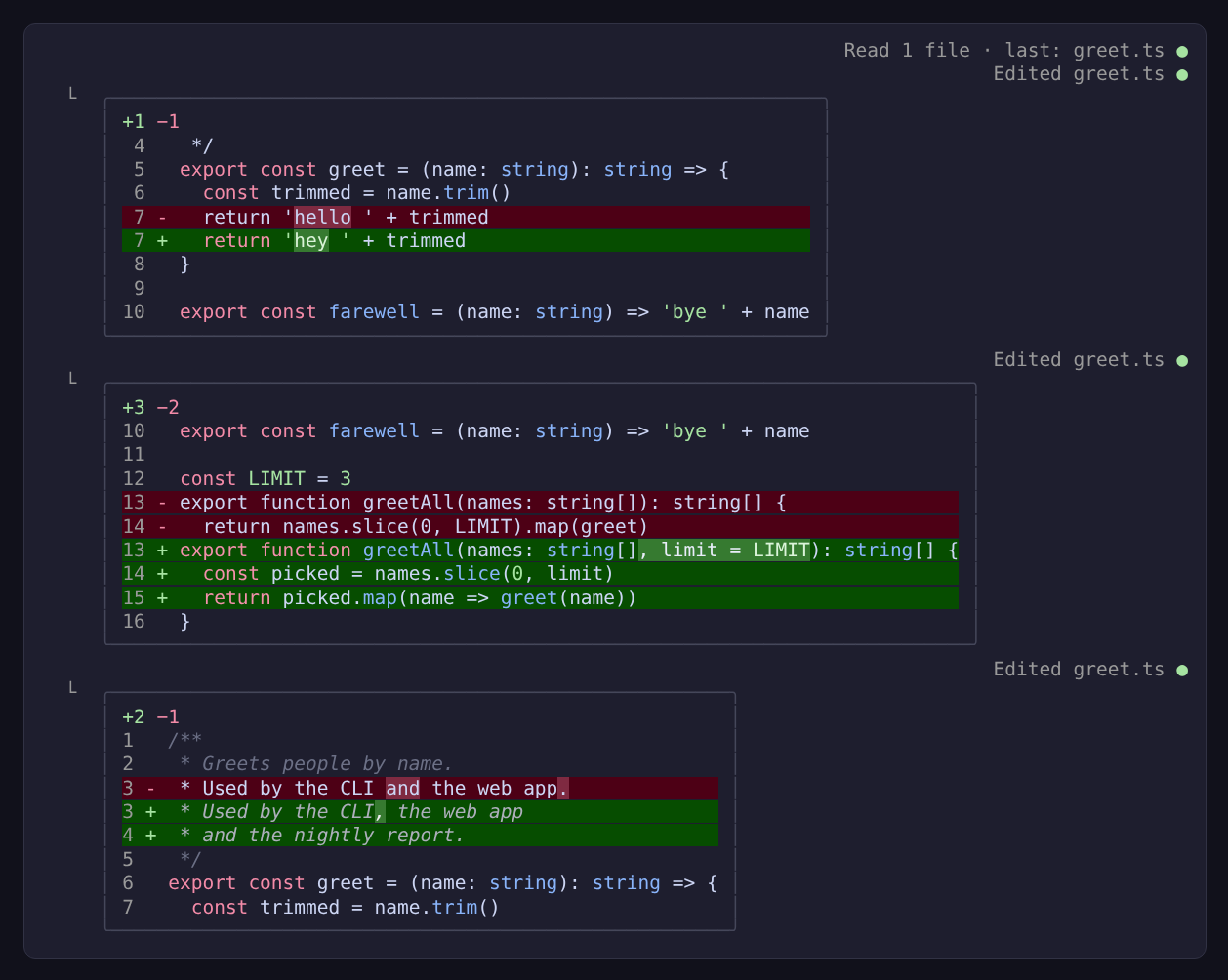Image resolution: width=1228 pixels, height=980 pixels.
Task: Click line 5 "*/" in the +2 −1 diff
Action: (x=190, y=859)
